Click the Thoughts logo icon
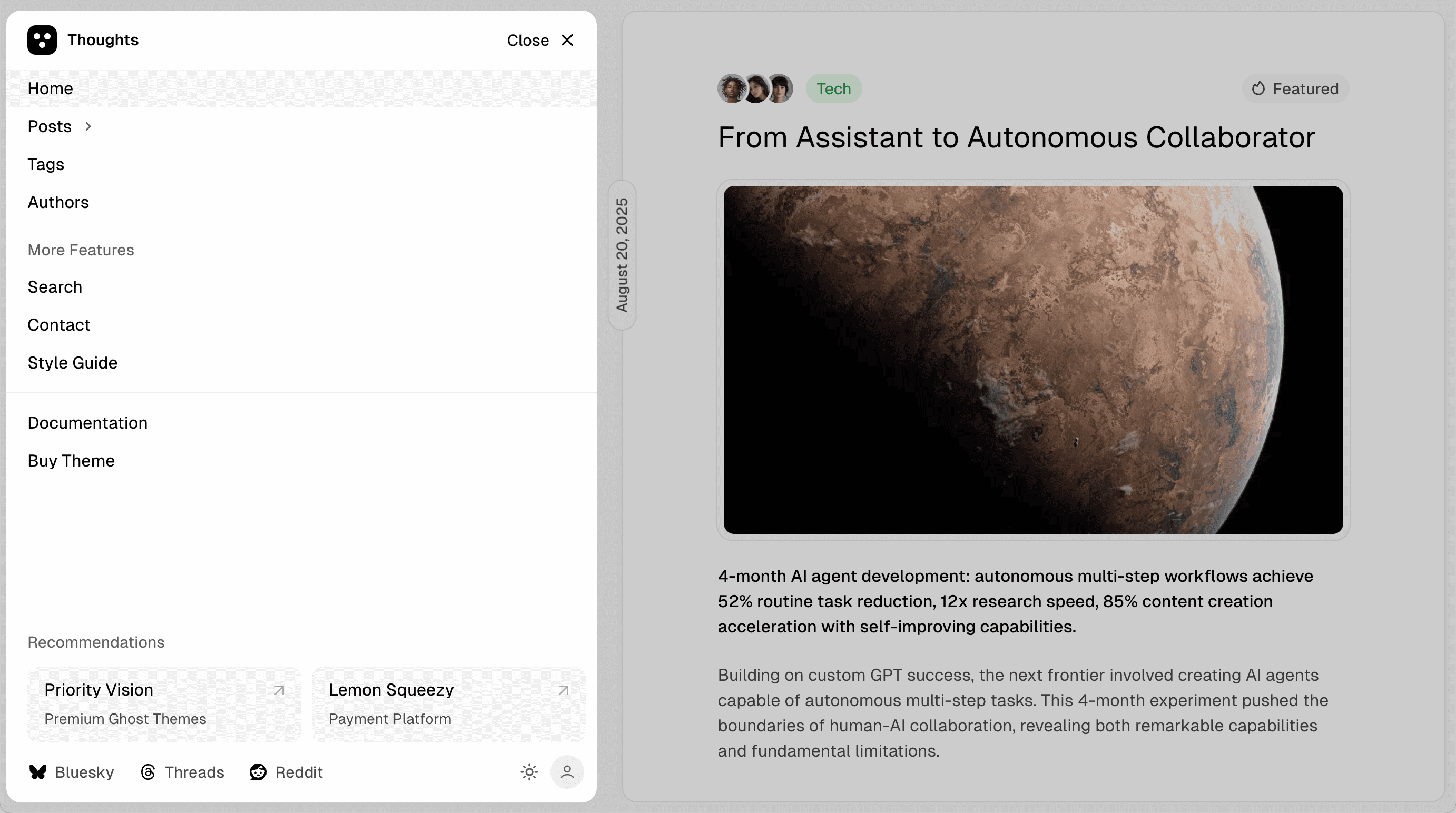 pyautogui.click(x=42, y=40)
